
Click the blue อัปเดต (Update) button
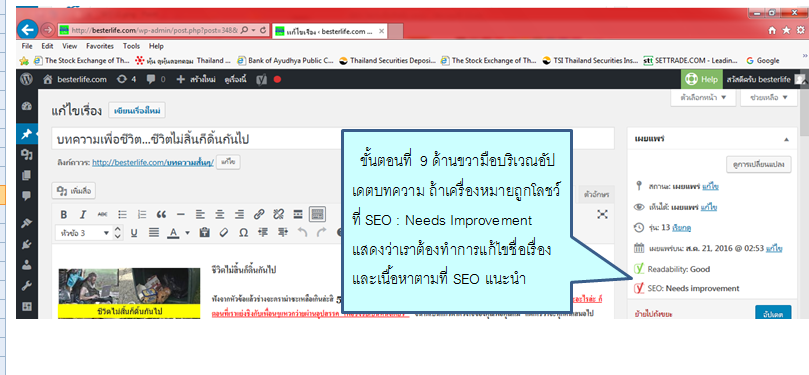(x=773, y=313)
